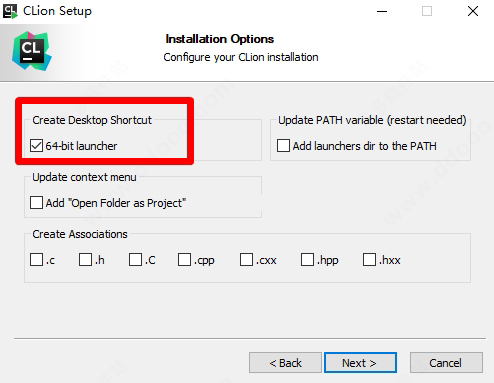494x383 pixels.
Task: Associate lowercase .c files with CLion
Action: tap(36, 260)
